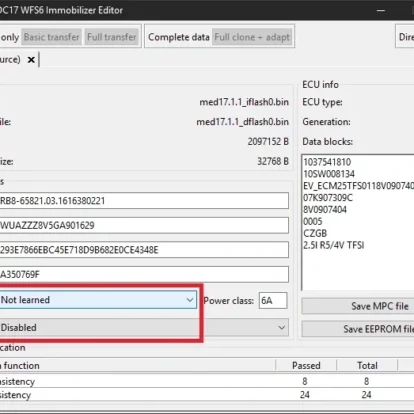This screenshot has height=414, width=414.
Task: Click field containing A350769F
Action: pyautogui.click(x=144, y=274)
